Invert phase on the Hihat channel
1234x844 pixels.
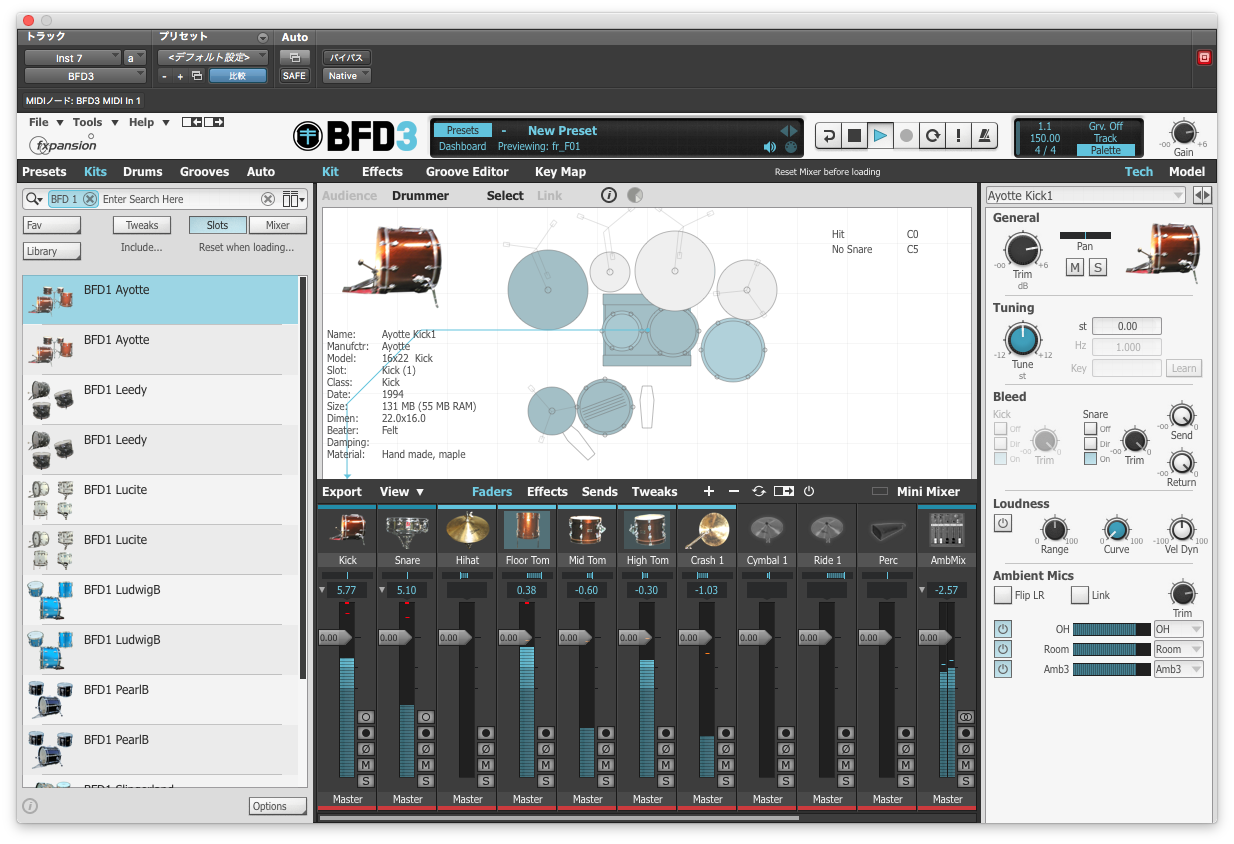click(486, 749)
